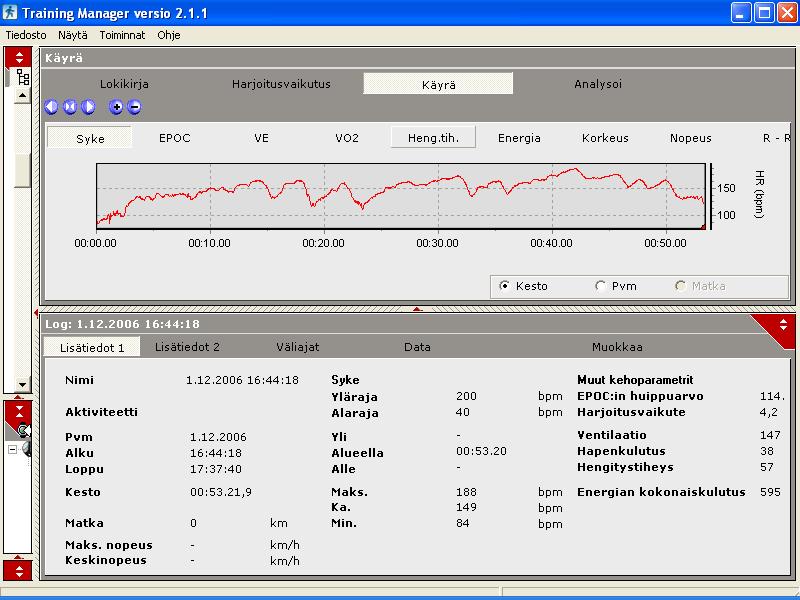Switch to the Harjoitusvaikutus tab
Viewport: 800px width, 600px height.
(x=281, y=84)
